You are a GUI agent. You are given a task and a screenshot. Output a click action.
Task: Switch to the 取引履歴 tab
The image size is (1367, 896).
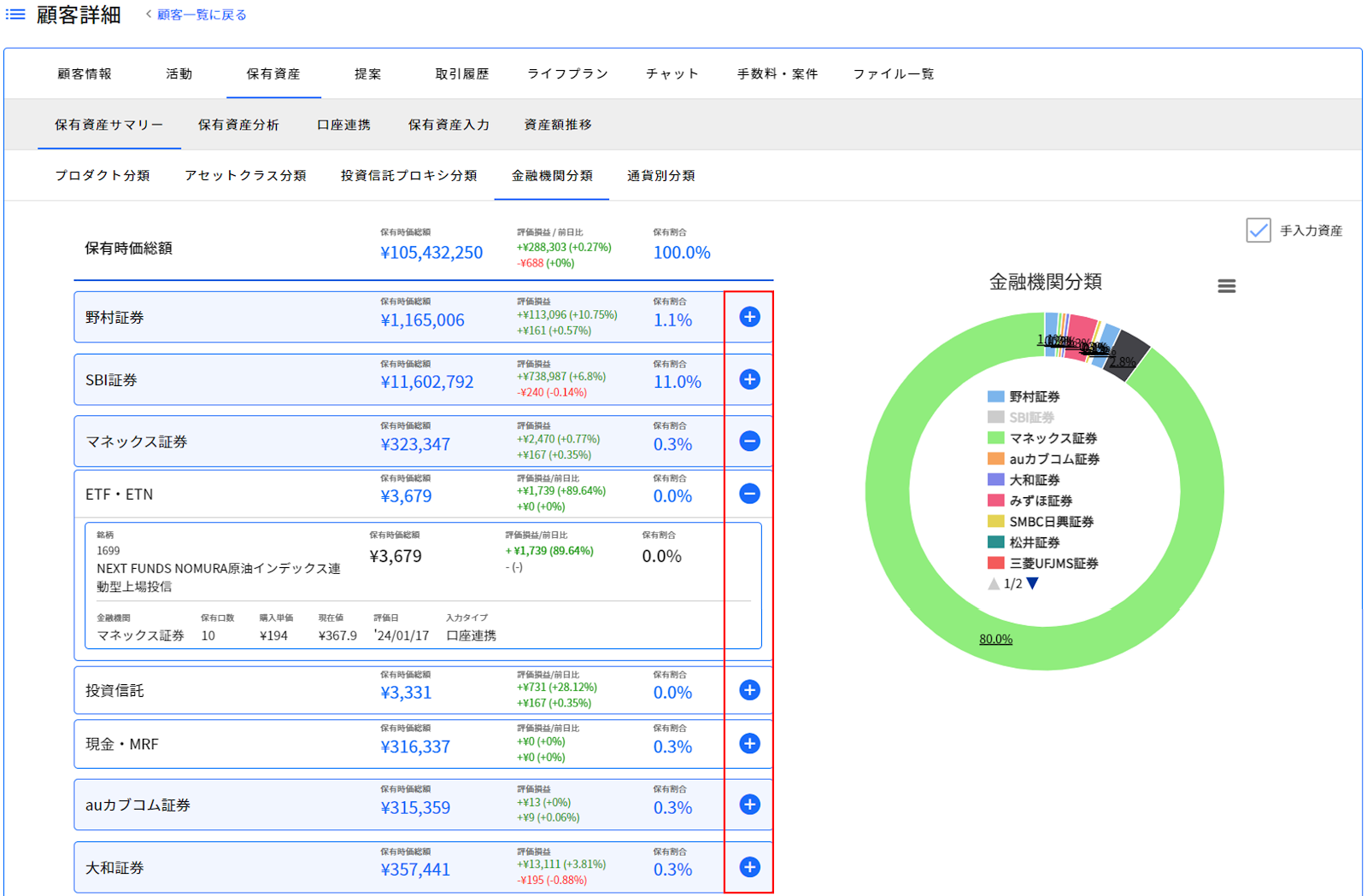(462, 74)
